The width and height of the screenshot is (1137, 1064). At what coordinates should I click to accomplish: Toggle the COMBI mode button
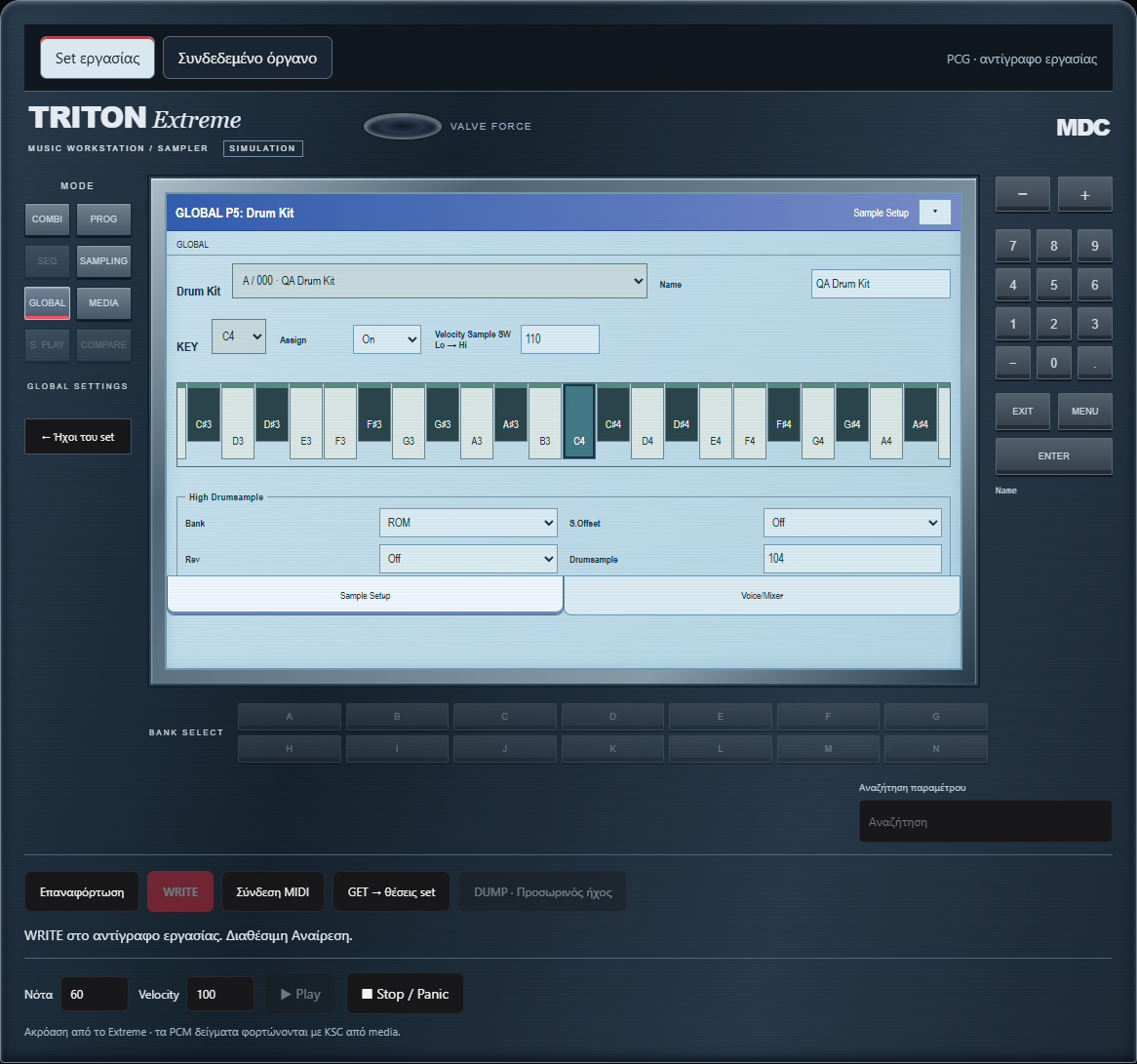click(x=47, y=219)
